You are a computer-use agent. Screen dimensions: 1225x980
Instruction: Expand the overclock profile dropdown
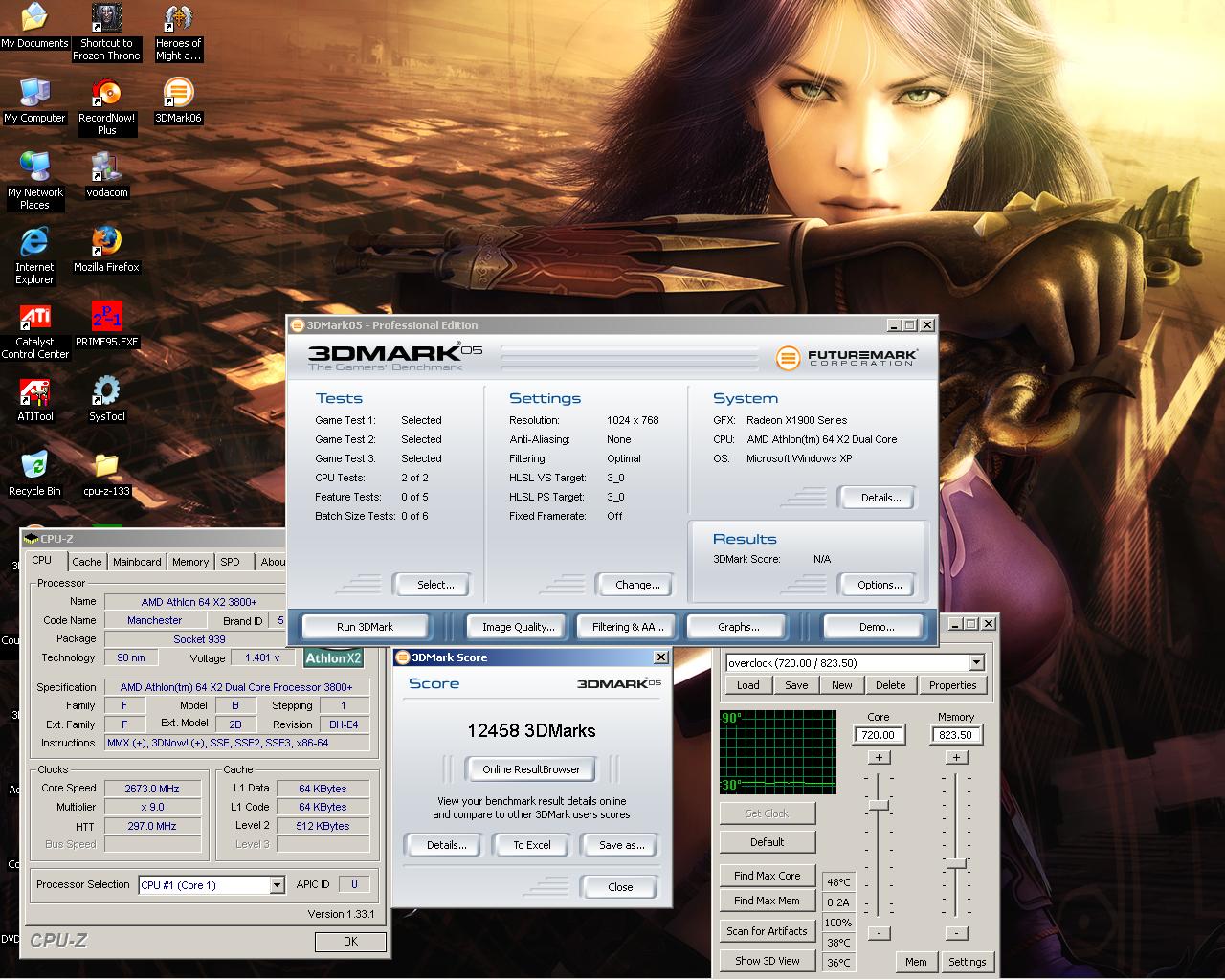[976, 662]
